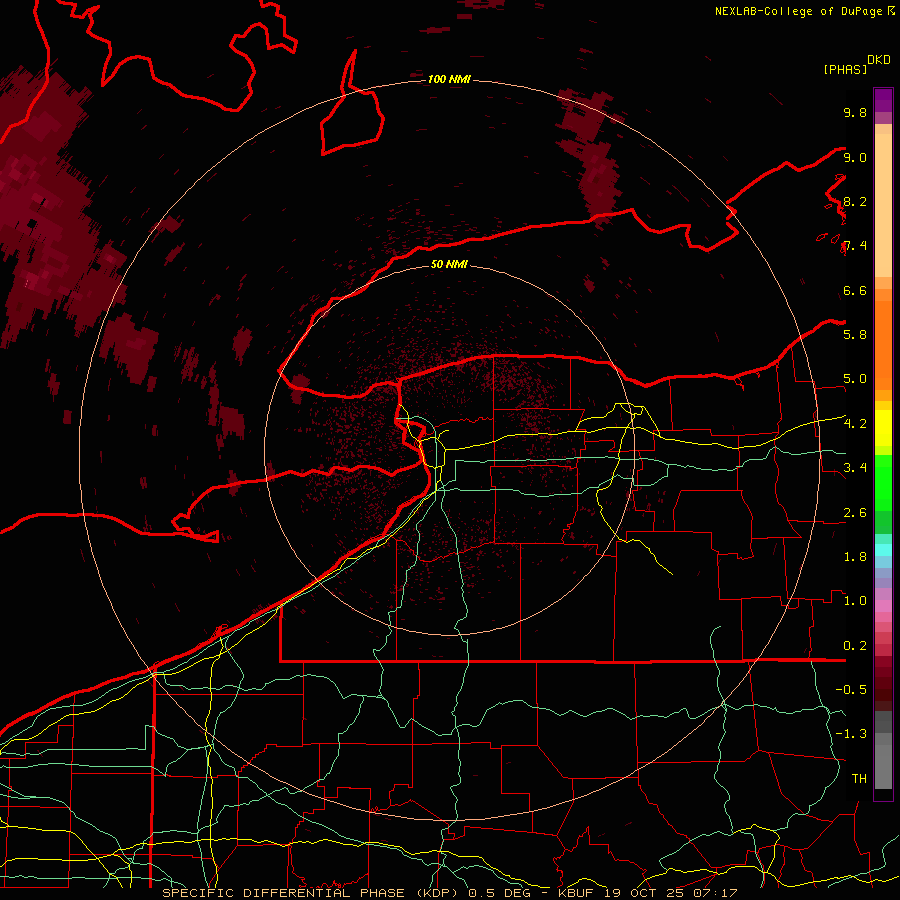Screen dimensions: 900x900
Task: Click the [PHAS] label above color bar
Action: [x=845, y=69]
